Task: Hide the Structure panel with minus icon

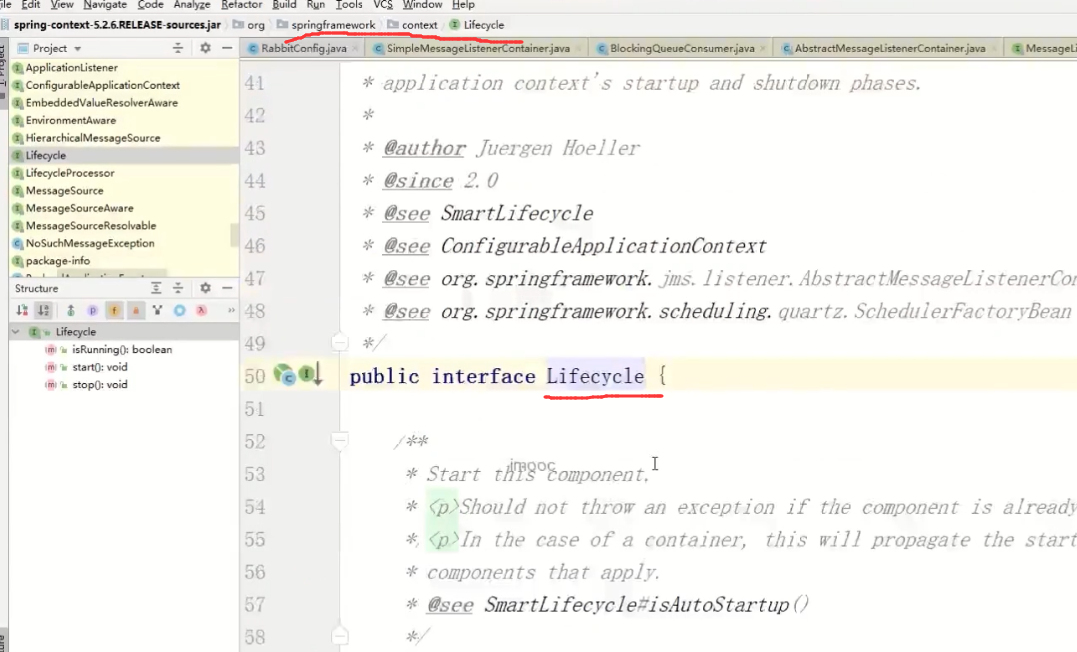Action: 227,289
